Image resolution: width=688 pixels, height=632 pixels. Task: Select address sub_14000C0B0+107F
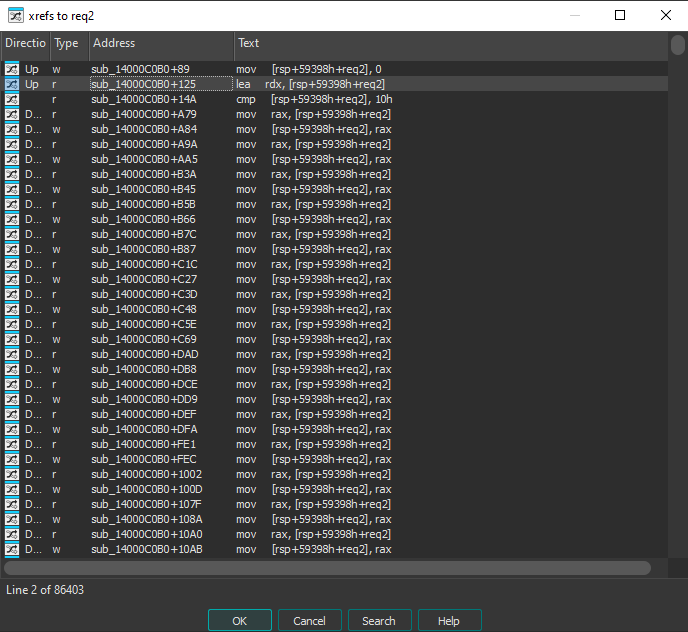point(146,504)
